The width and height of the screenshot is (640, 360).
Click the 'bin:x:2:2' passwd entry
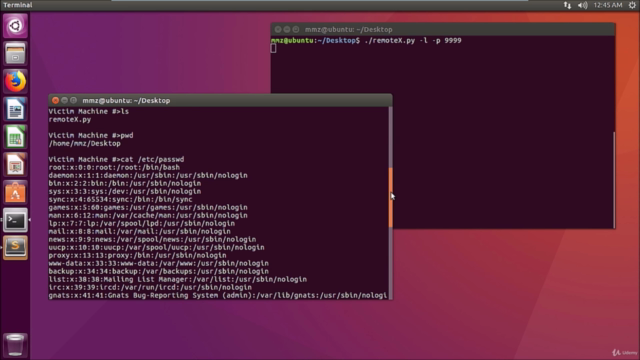pyautogui.click(x=125, y=183)
